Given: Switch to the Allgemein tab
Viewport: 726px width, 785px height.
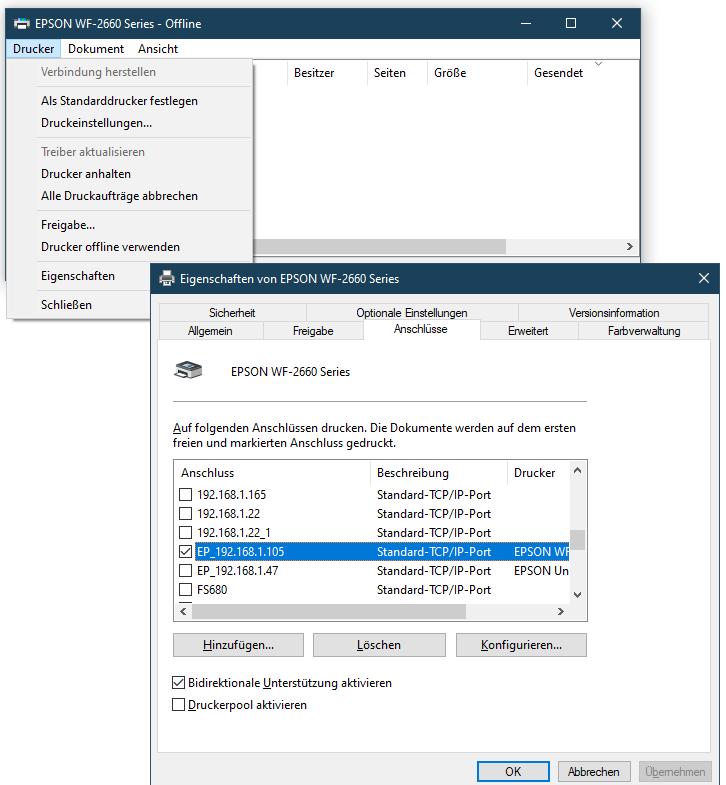Looking at the screenshot, I should click(210, 331).
